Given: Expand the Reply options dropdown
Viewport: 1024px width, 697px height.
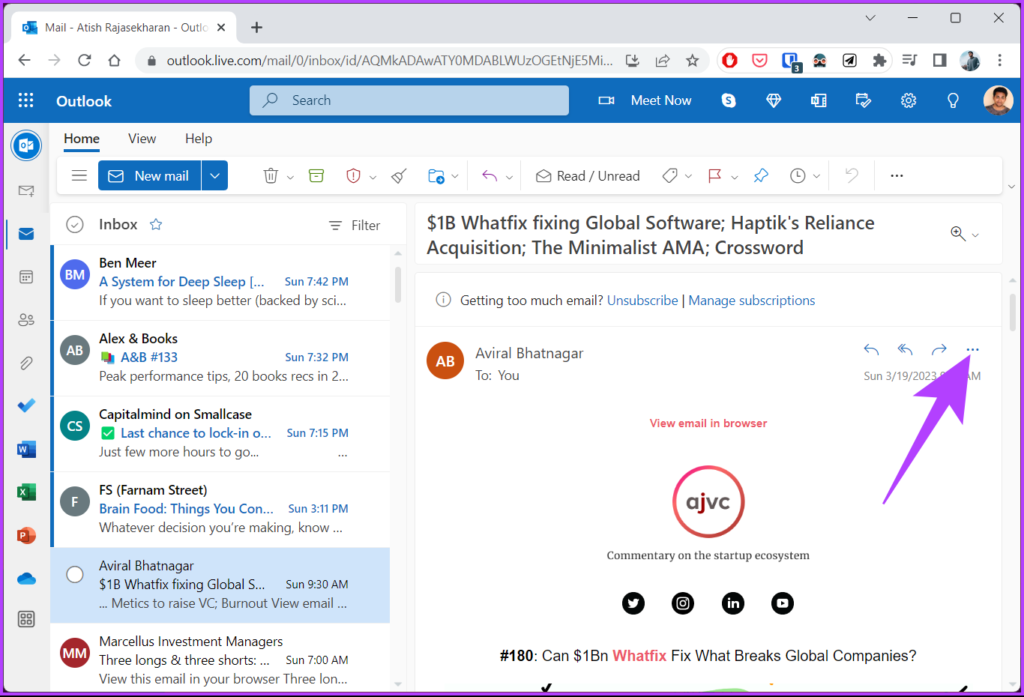Looking at the screenshot, I should [x=509, y=177].
